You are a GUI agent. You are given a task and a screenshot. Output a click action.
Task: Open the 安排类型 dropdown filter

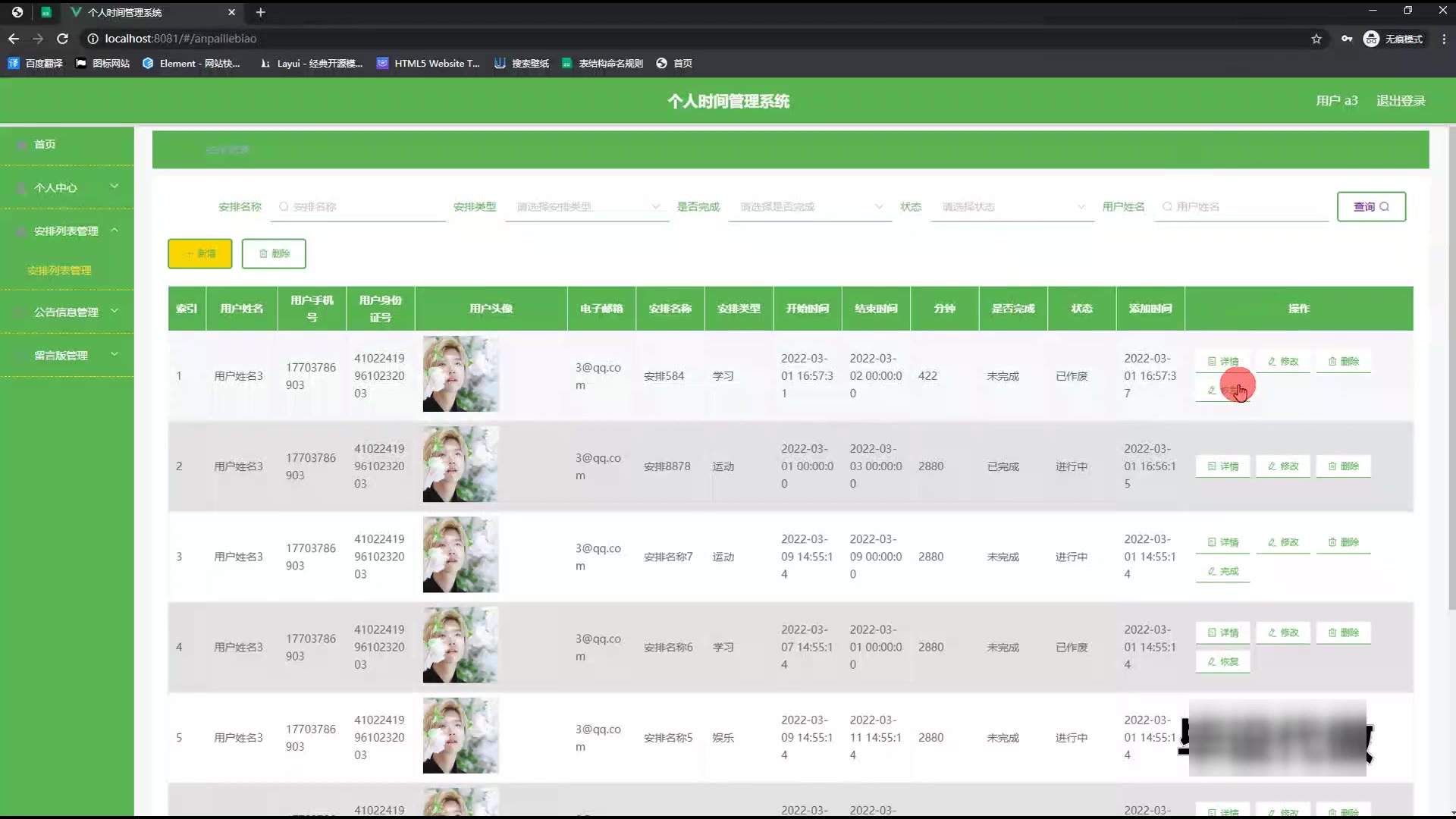pyautogui.click(x=586, y=207)
